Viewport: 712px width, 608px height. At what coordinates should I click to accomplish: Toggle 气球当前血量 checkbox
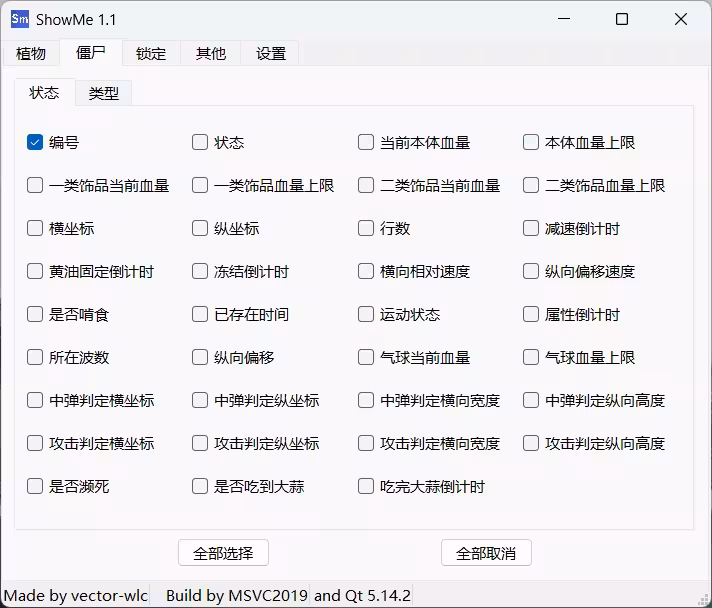click(366, 357)
